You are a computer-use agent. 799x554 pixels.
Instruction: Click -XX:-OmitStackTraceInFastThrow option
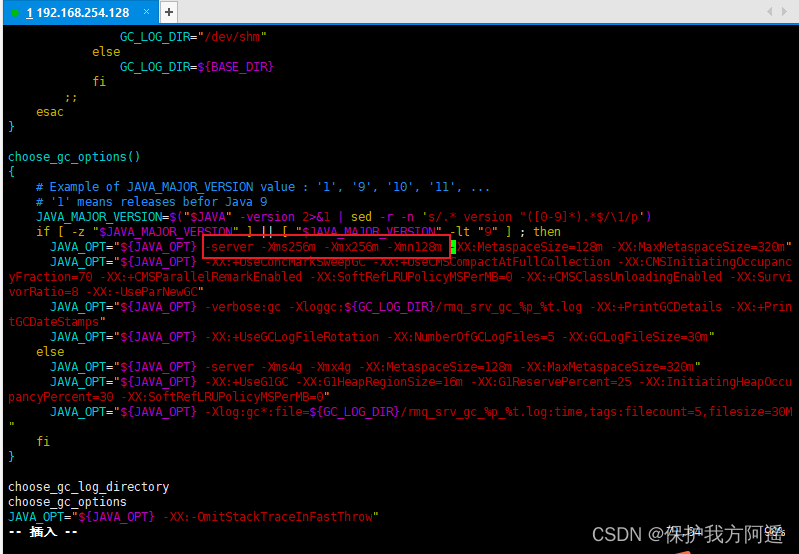click(x=268, y=517)
